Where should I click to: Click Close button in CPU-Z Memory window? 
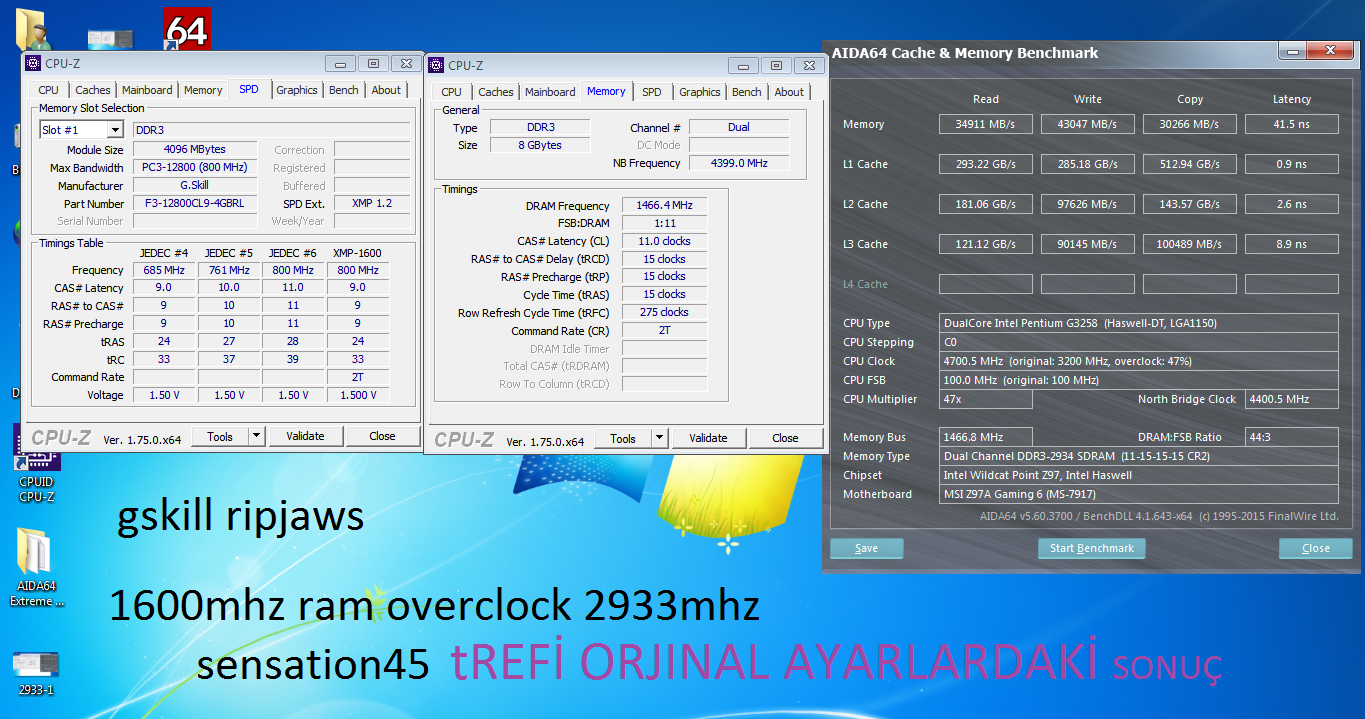coord(785,438)
